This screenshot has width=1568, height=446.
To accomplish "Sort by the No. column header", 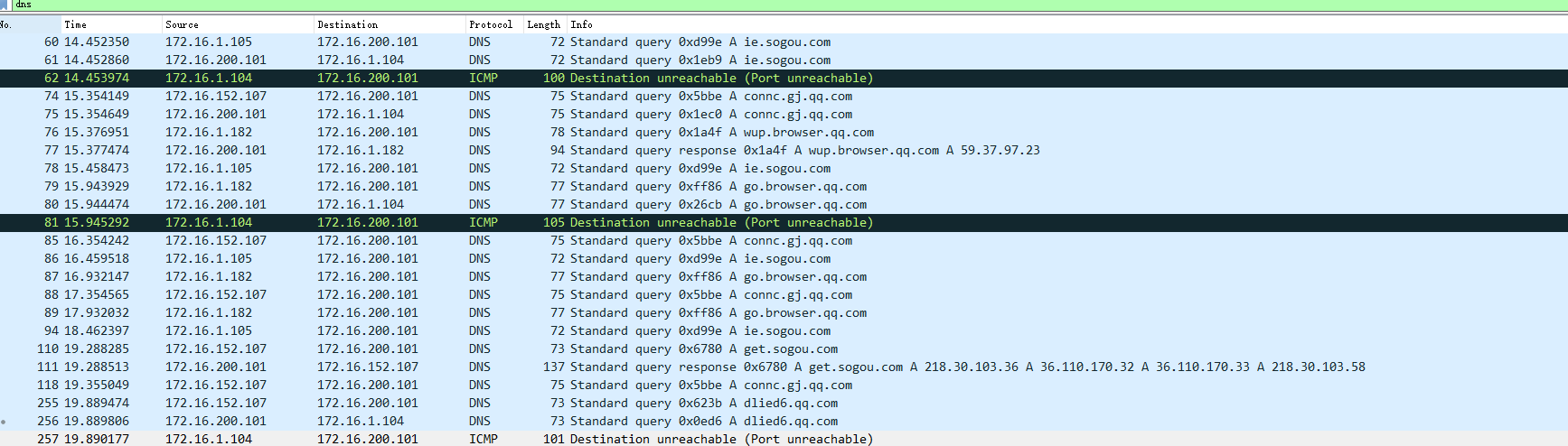I will click(x=30, y=24).
